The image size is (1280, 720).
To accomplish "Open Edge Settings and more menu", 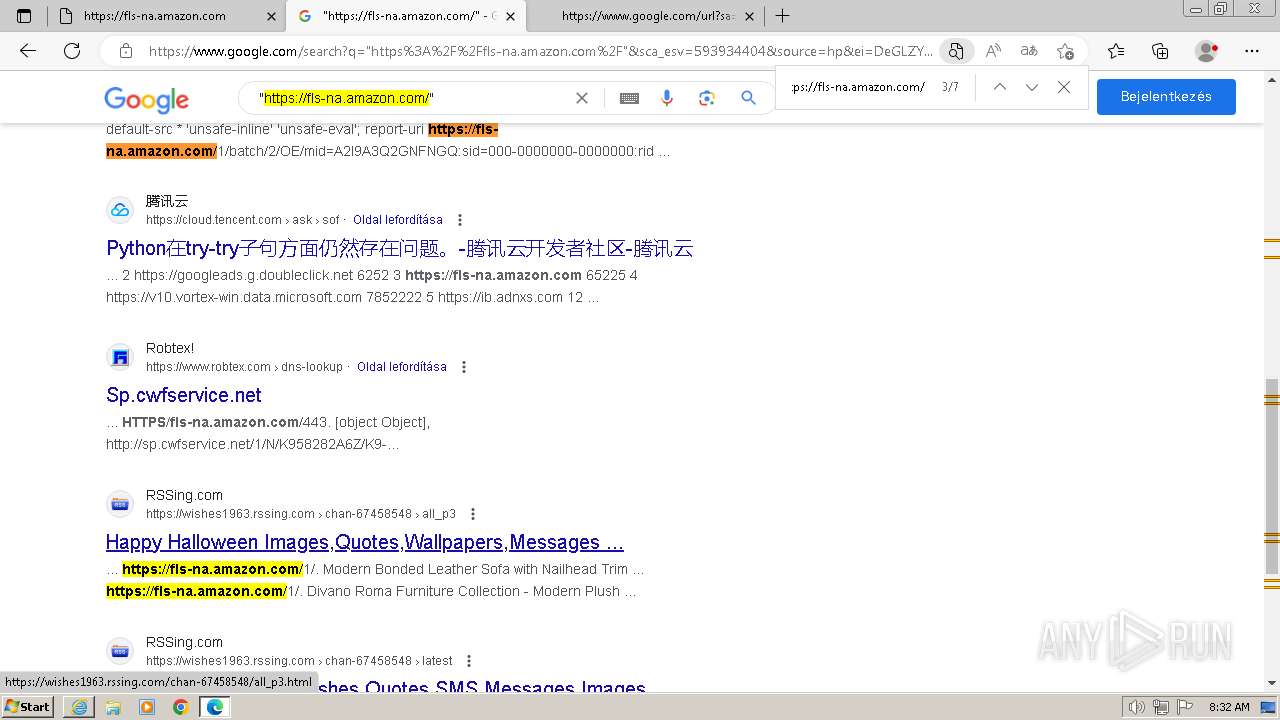I will point(1252,51).
